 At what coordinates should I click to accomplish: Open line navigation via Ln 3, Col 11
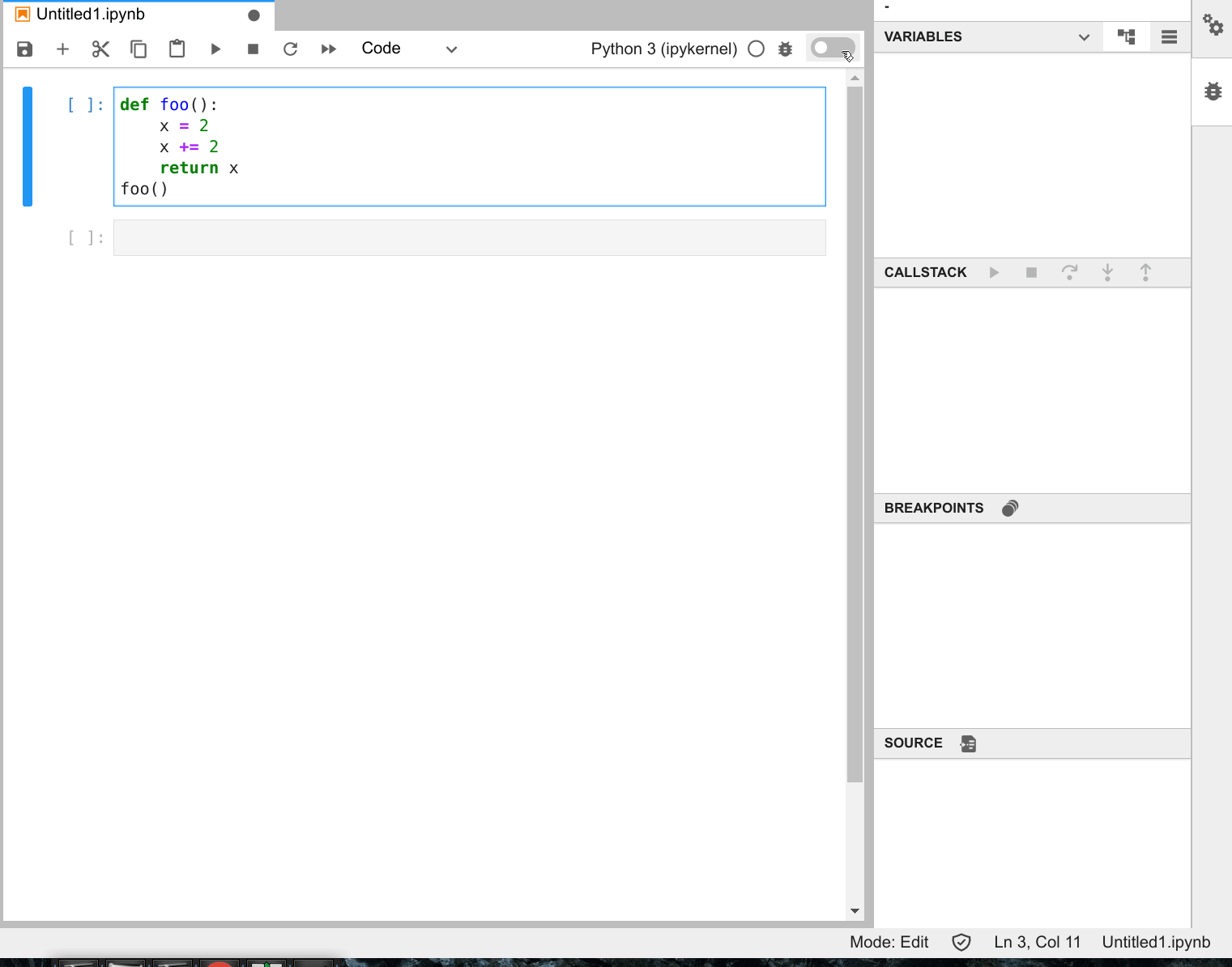[1037, 942]
